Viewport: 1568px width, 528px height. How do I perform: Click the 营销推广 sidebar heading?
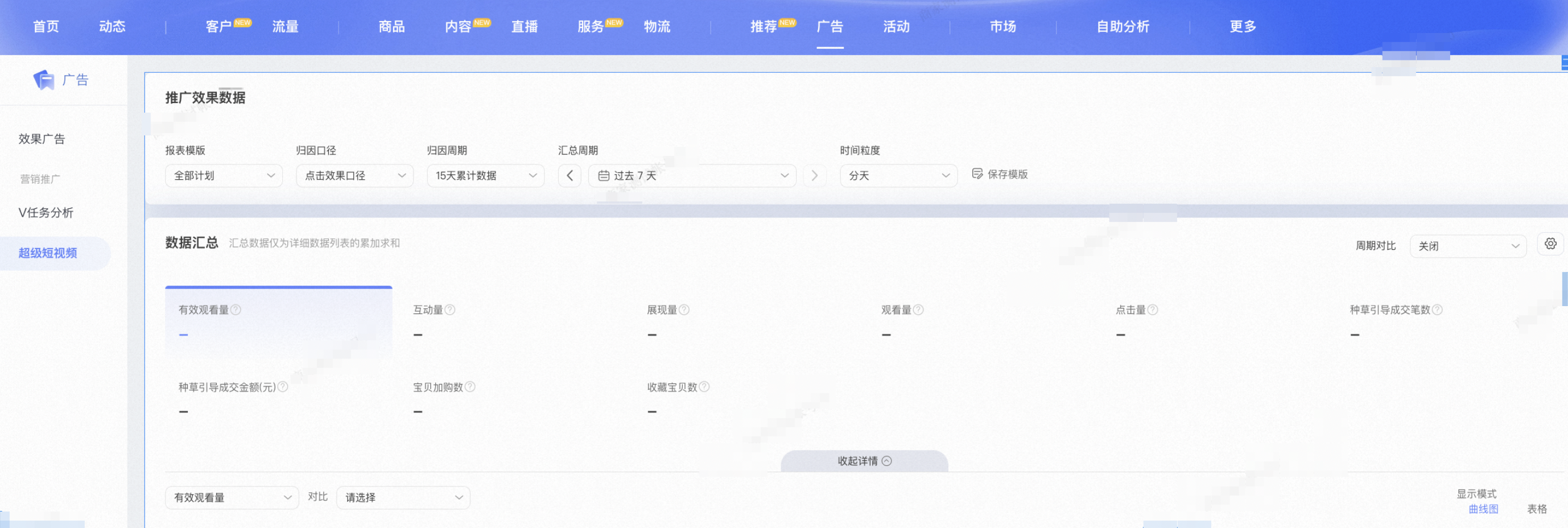(x=40, y=179)
